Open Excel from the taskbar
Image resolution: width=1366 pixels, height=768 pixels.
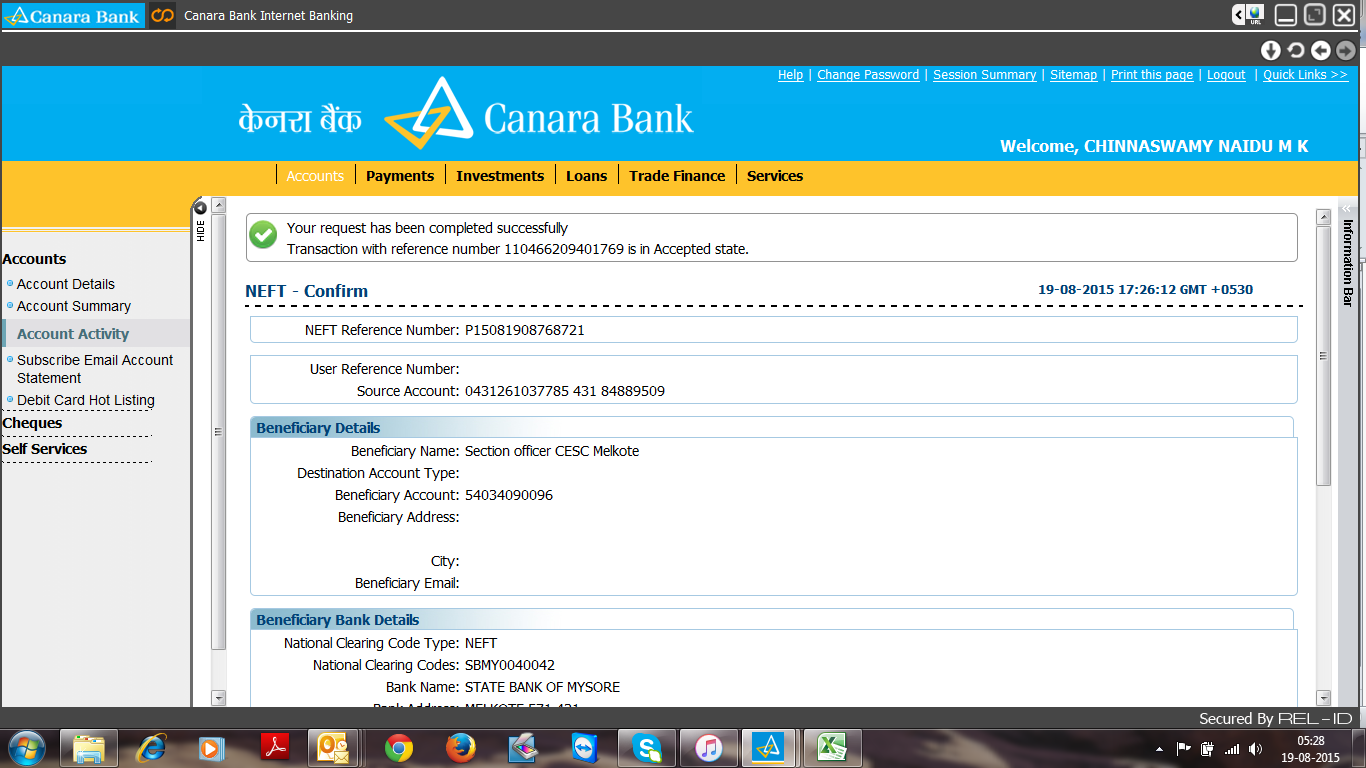tap(832, 748)
